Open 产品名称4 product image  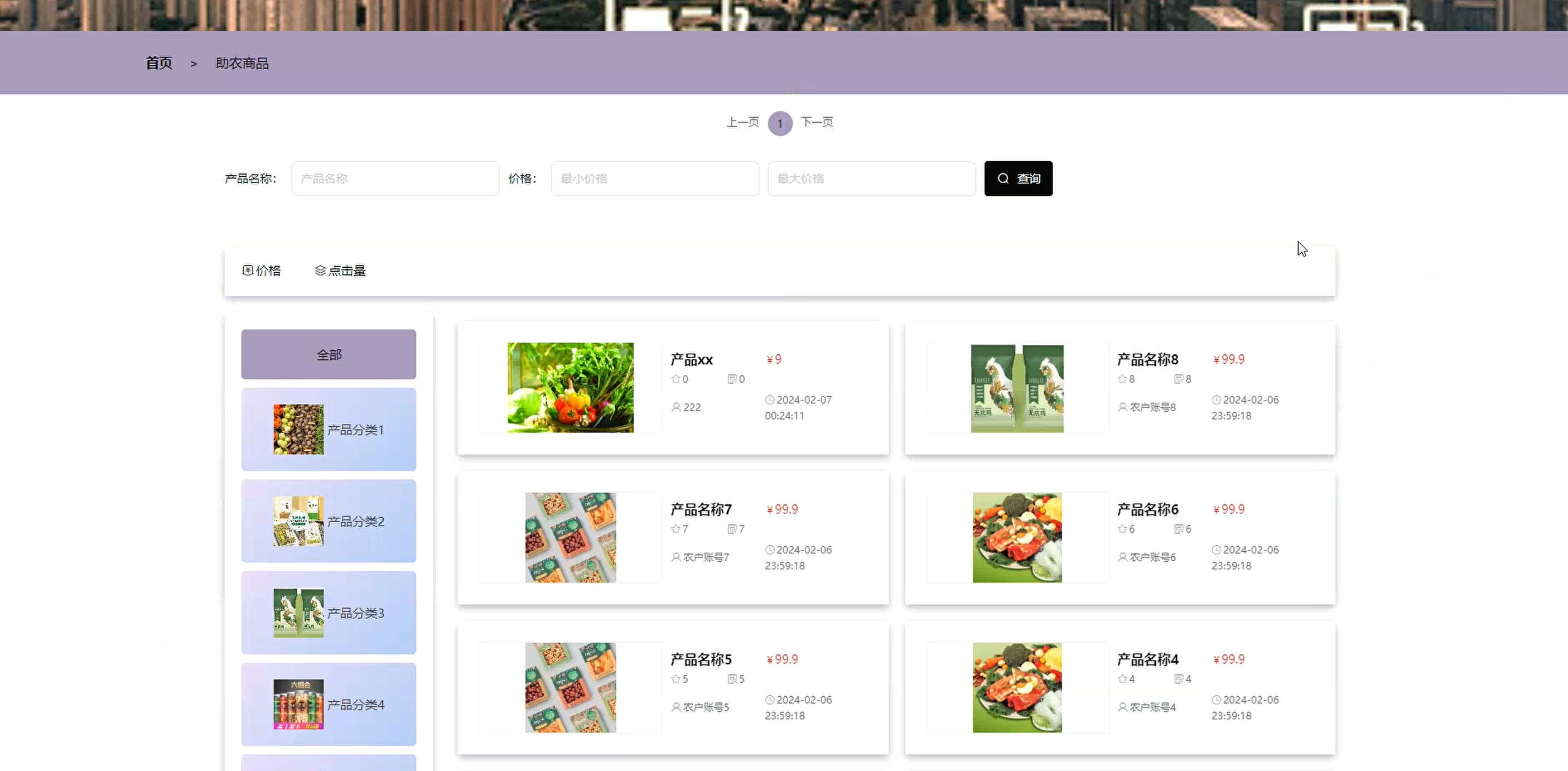click(x=1017, y=687)
